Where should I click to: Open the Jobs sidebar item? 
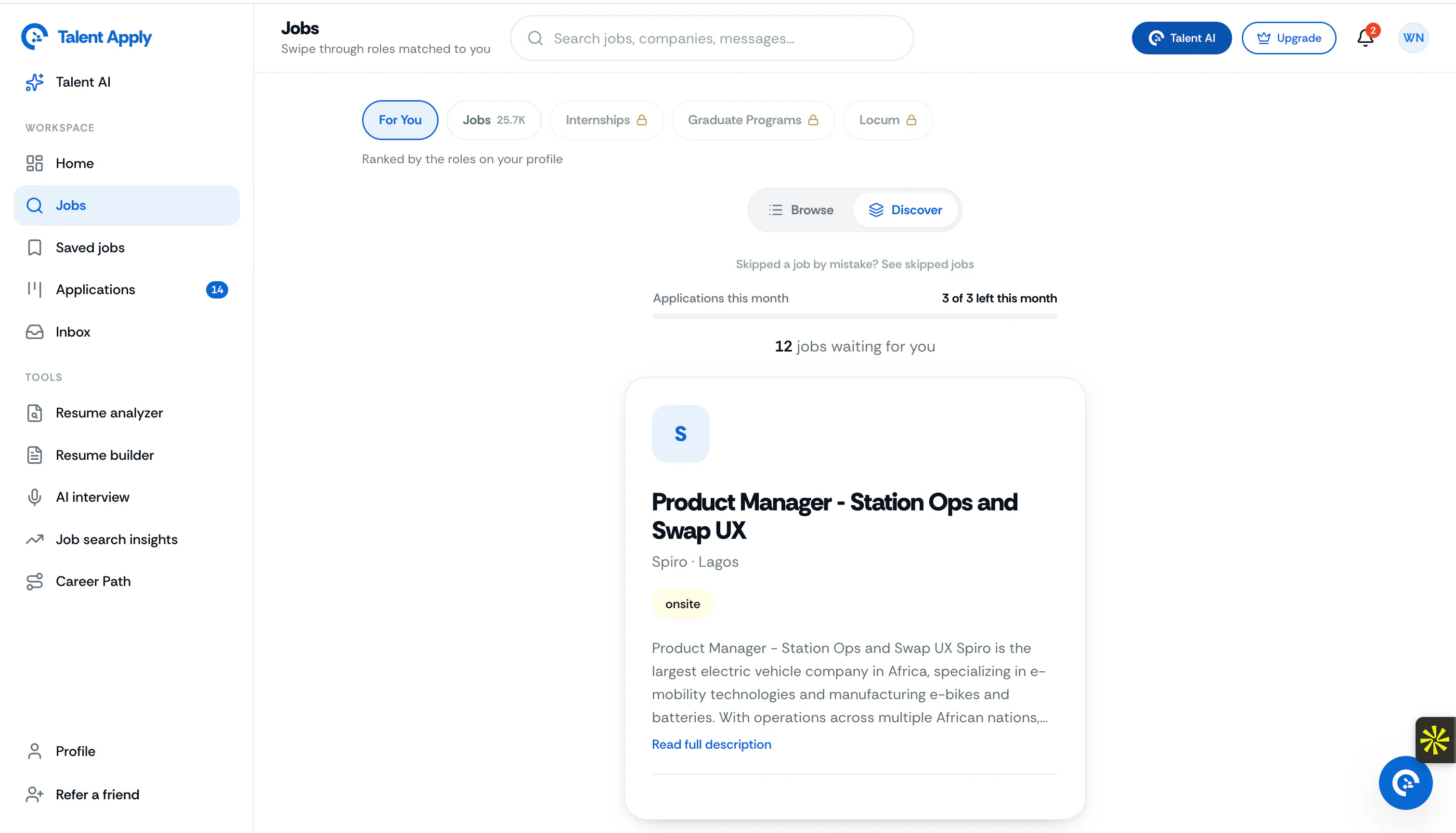[127, 206]
